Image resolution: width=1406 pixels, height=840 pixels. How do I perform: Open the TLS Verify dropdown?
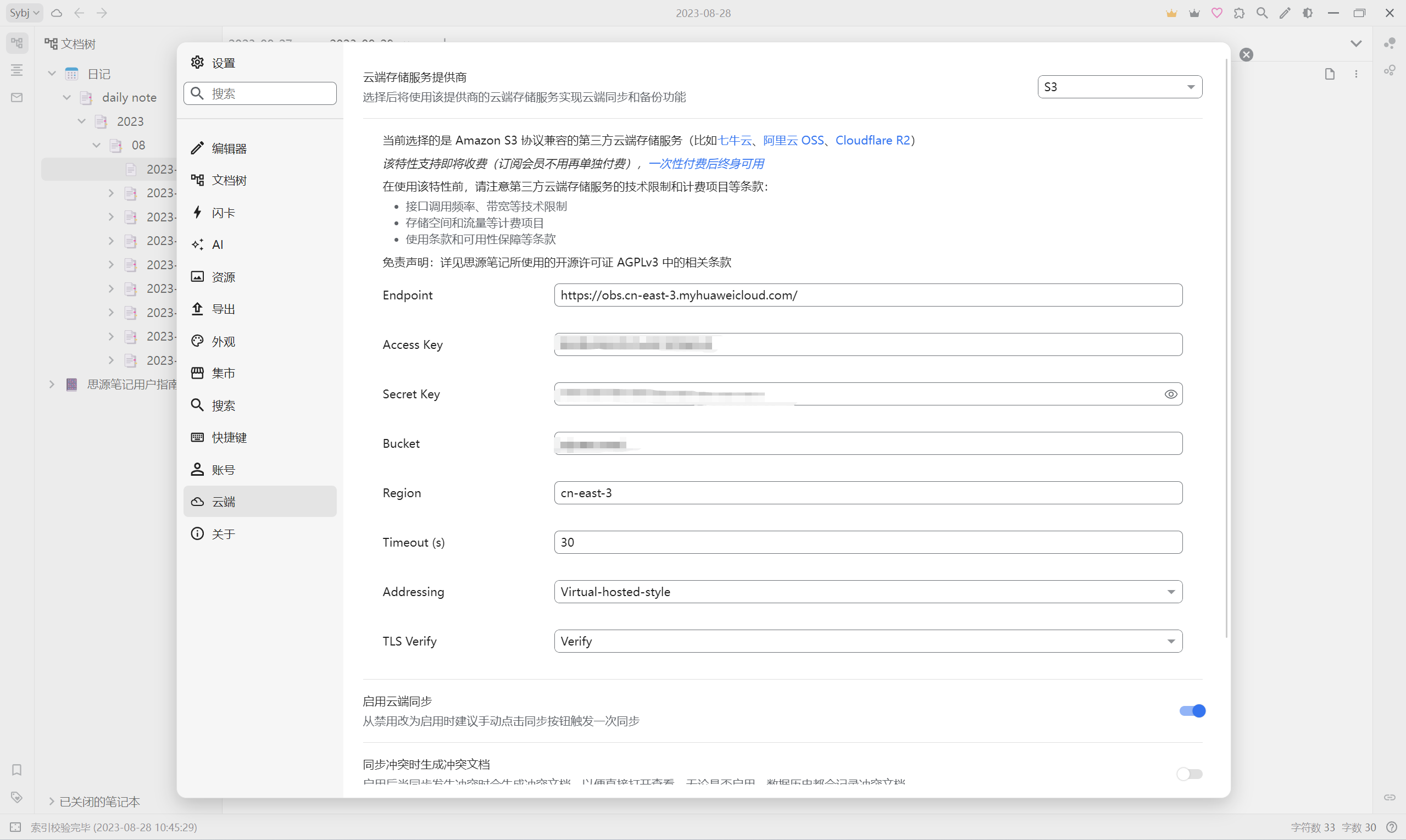tap(868, 641)
